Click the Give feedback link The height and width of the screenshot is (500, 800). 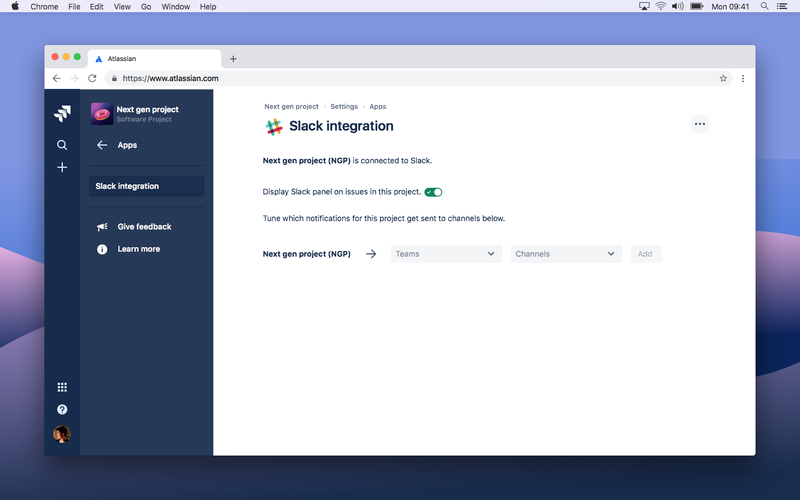point(144,227)
